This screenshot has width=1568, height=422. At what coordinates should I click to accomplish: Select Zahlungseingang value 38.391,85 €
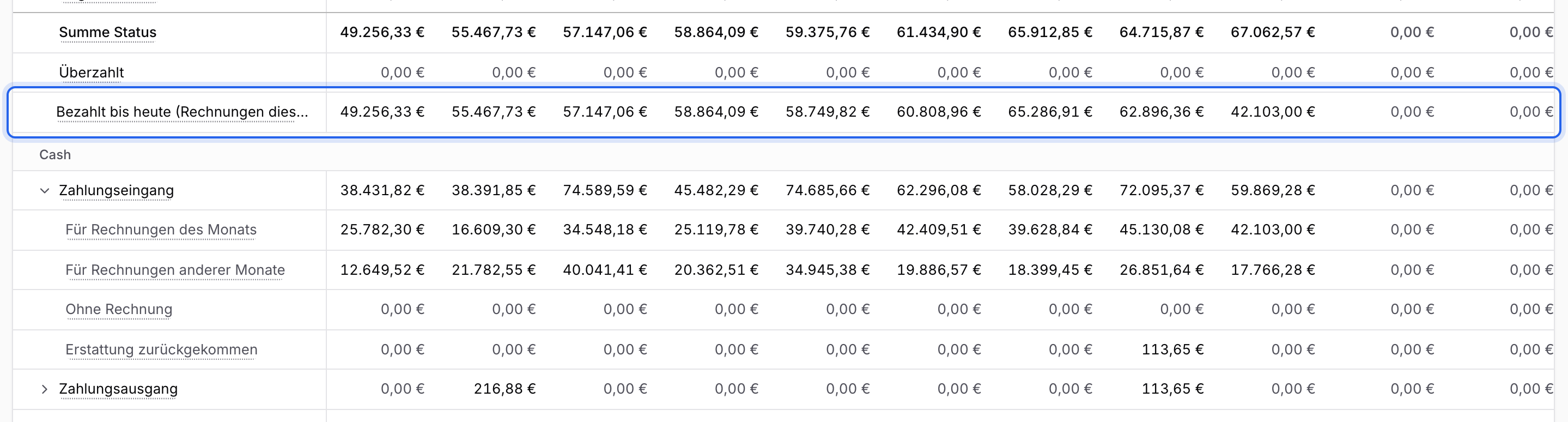(x=494, y=191)
